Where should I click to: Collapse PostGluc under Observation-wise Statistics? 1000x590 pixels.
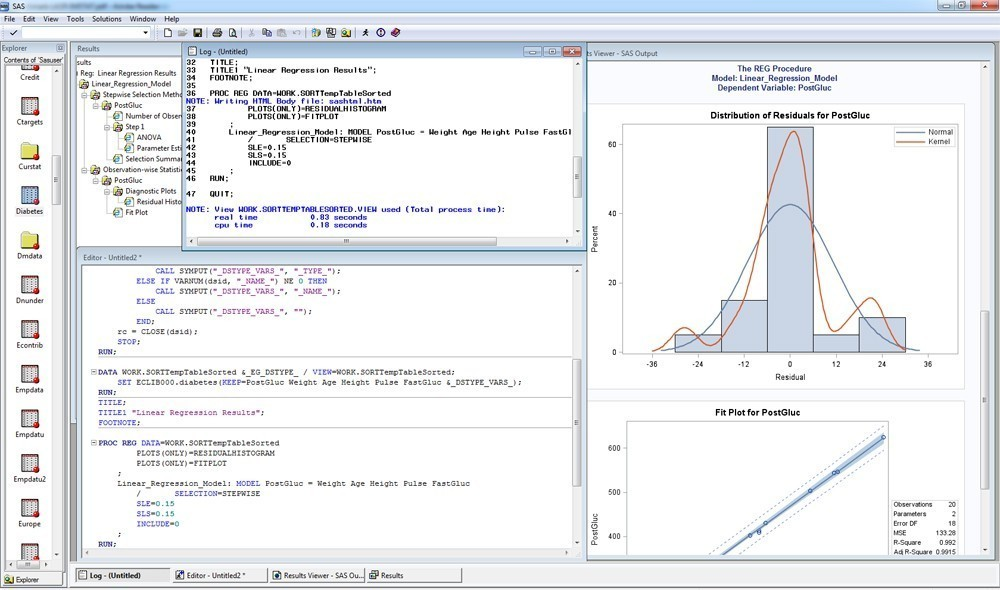coord(96,181)
